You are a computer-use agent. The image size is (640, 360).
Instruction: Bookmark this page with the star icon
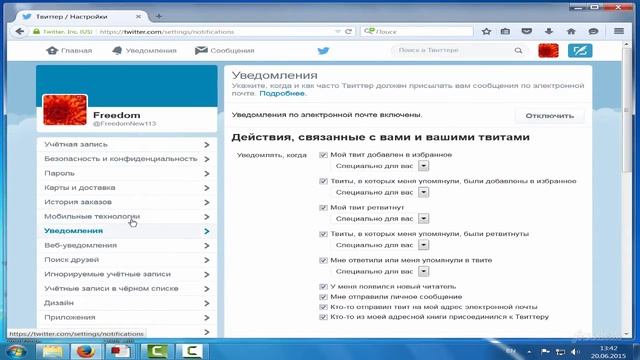[486, 31]
